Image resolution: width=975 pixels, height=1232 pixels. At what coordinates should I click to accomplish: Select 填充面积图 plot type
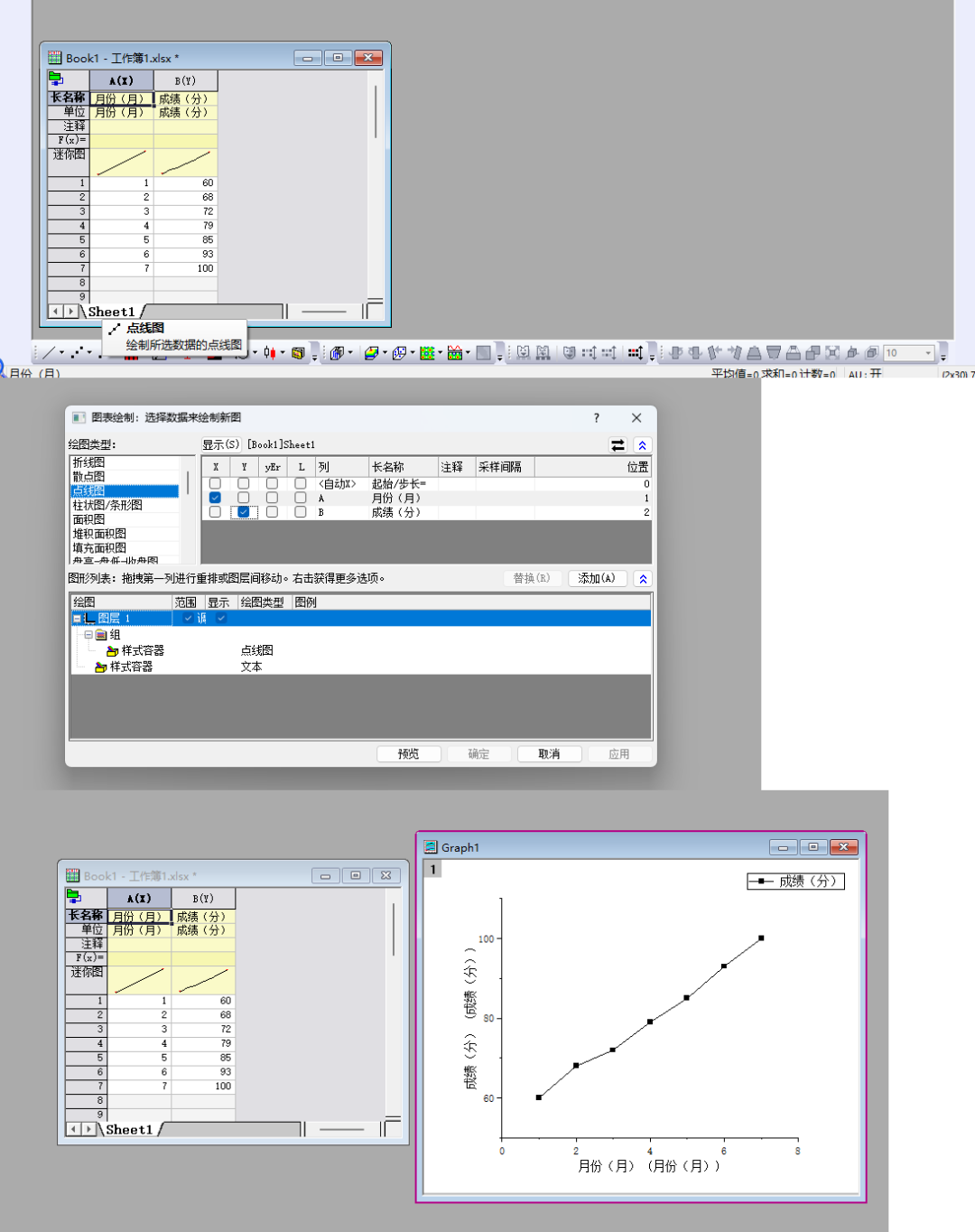pyautogui.click(x=99, y=548)
